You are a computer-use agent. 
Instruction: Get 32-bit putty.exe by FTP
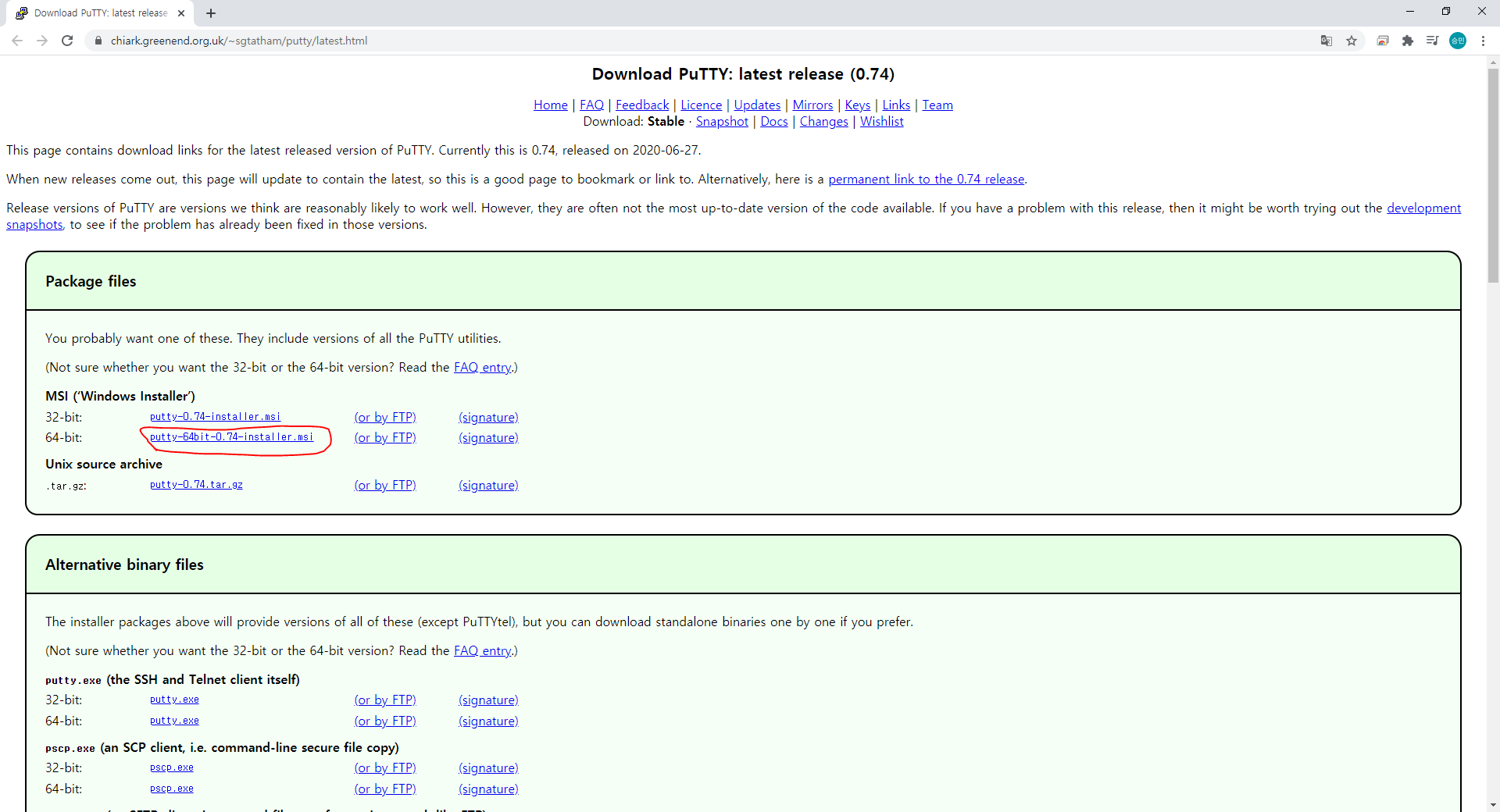coord(385,700)
